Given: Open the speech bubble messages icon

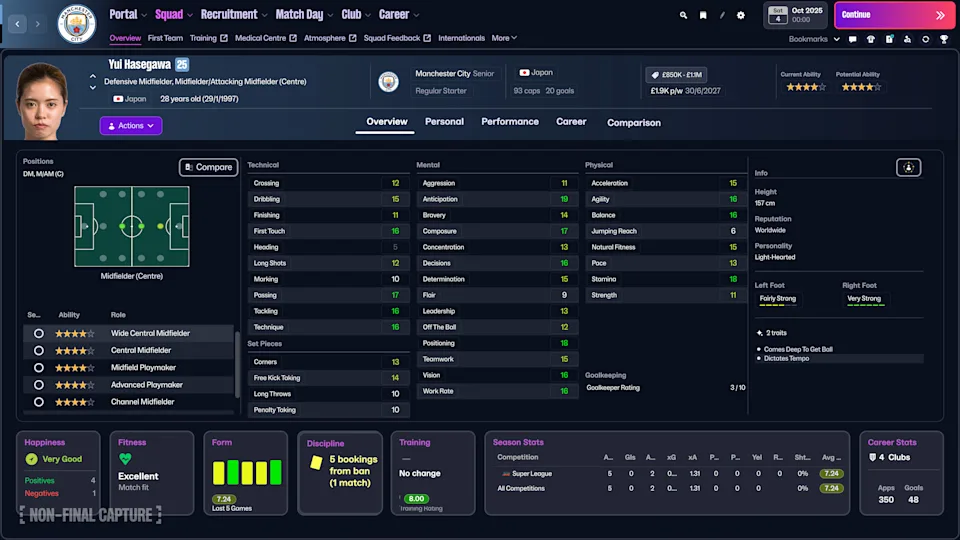Looking at the screenshot, I should [852, 39].
